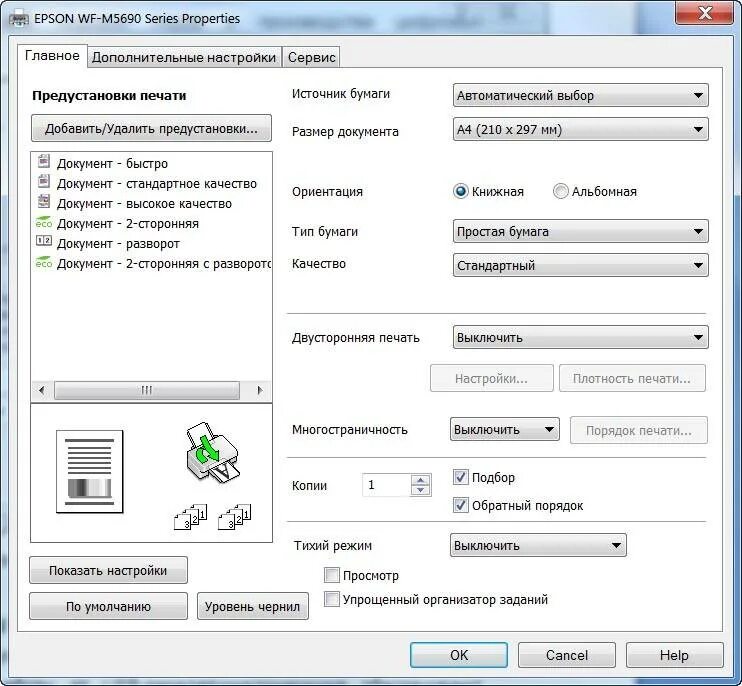The image size is (742, 686).
Task: Click spread icon beside 'Документ - разворот'
Action: 44,241
